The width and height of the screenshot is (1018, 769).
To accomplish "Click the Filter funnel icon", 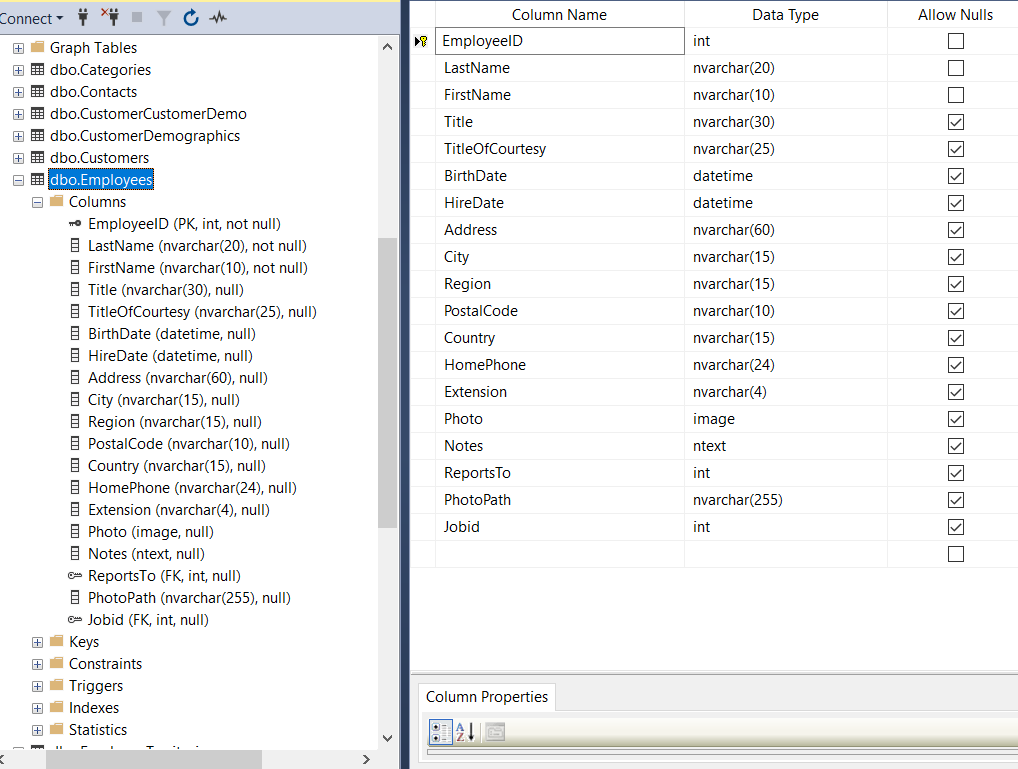I will point(164,18).
